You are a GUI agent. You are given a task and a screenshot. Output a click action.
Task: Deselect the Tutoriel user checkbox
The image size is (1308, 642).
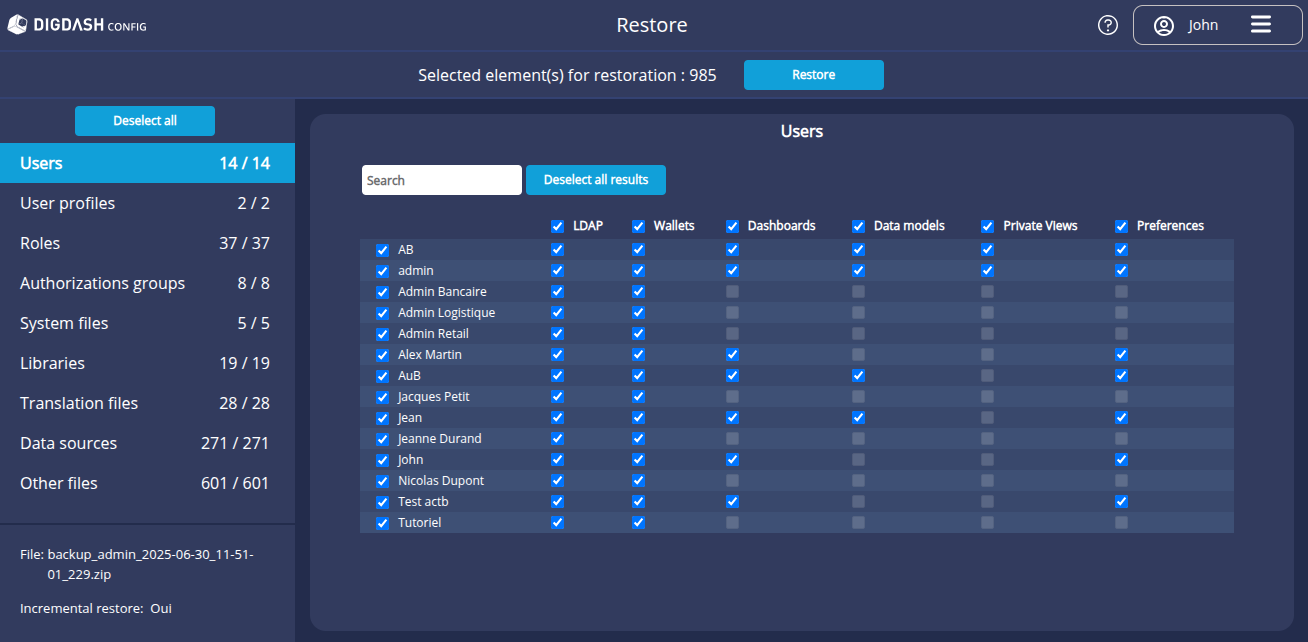382,522
